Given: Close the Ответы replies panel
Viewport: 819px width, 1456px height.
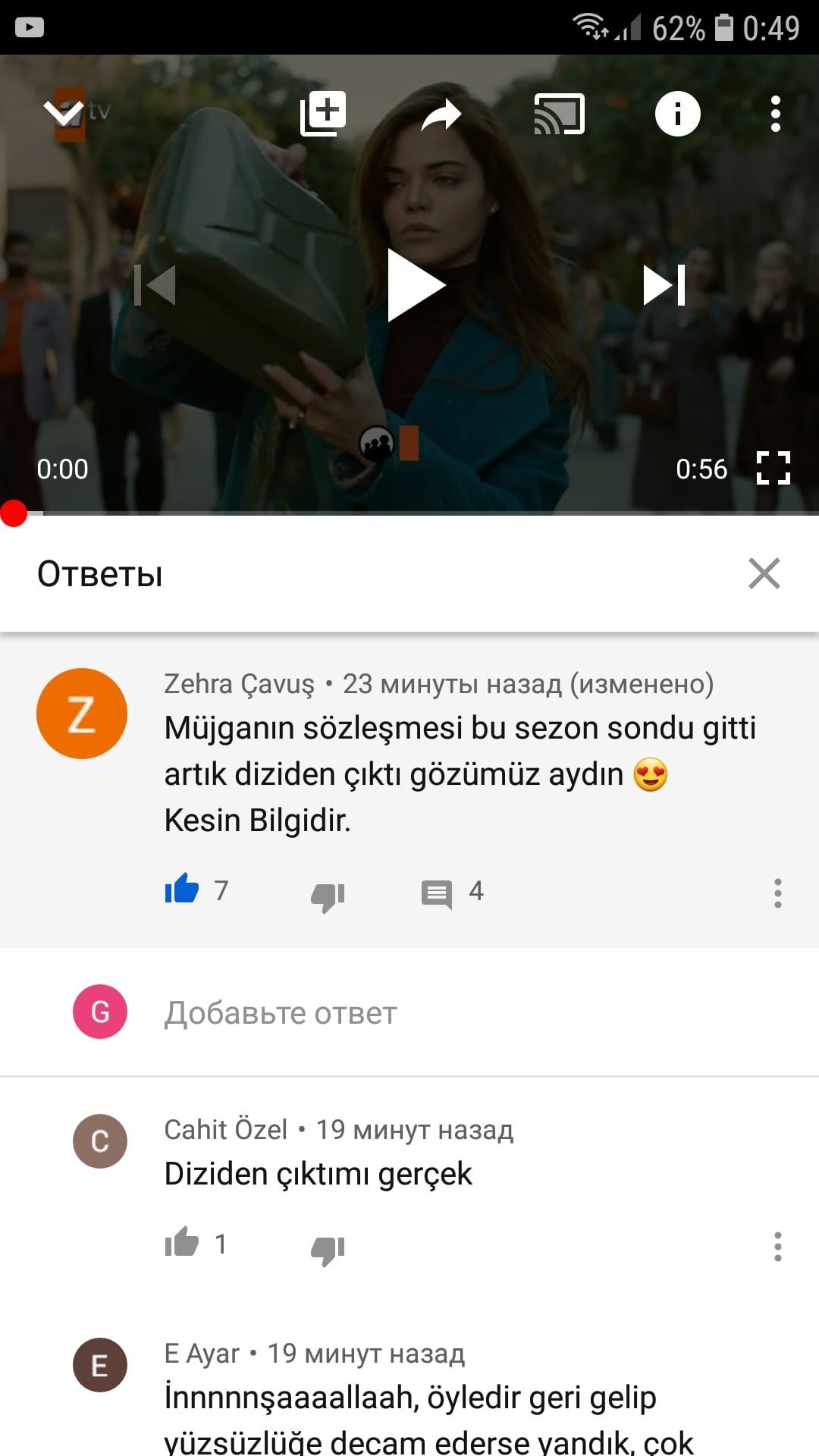Looking at the screenshot, I should [x=764, y=573].
